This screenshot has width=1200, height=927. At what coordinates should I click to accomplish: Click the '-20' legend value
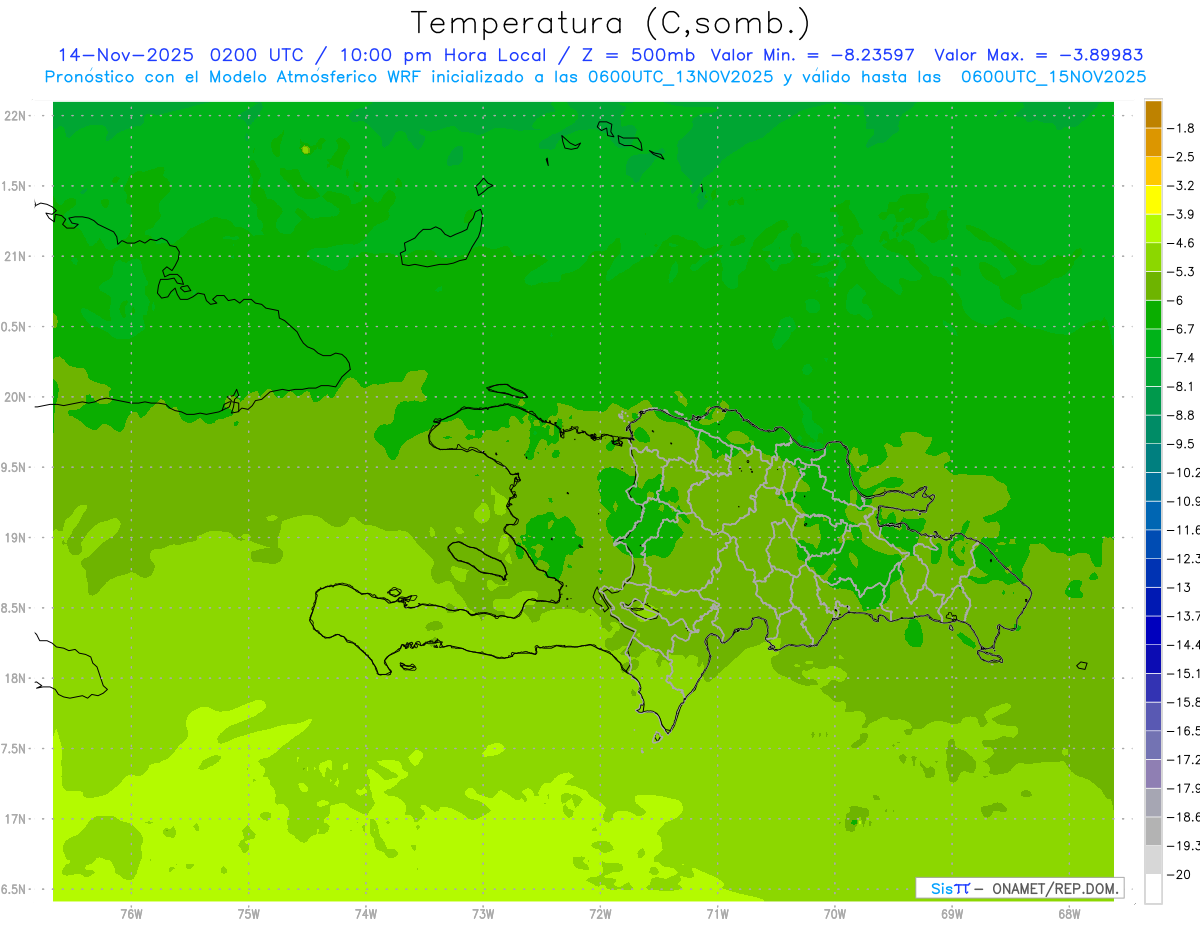click(1179, 874)
